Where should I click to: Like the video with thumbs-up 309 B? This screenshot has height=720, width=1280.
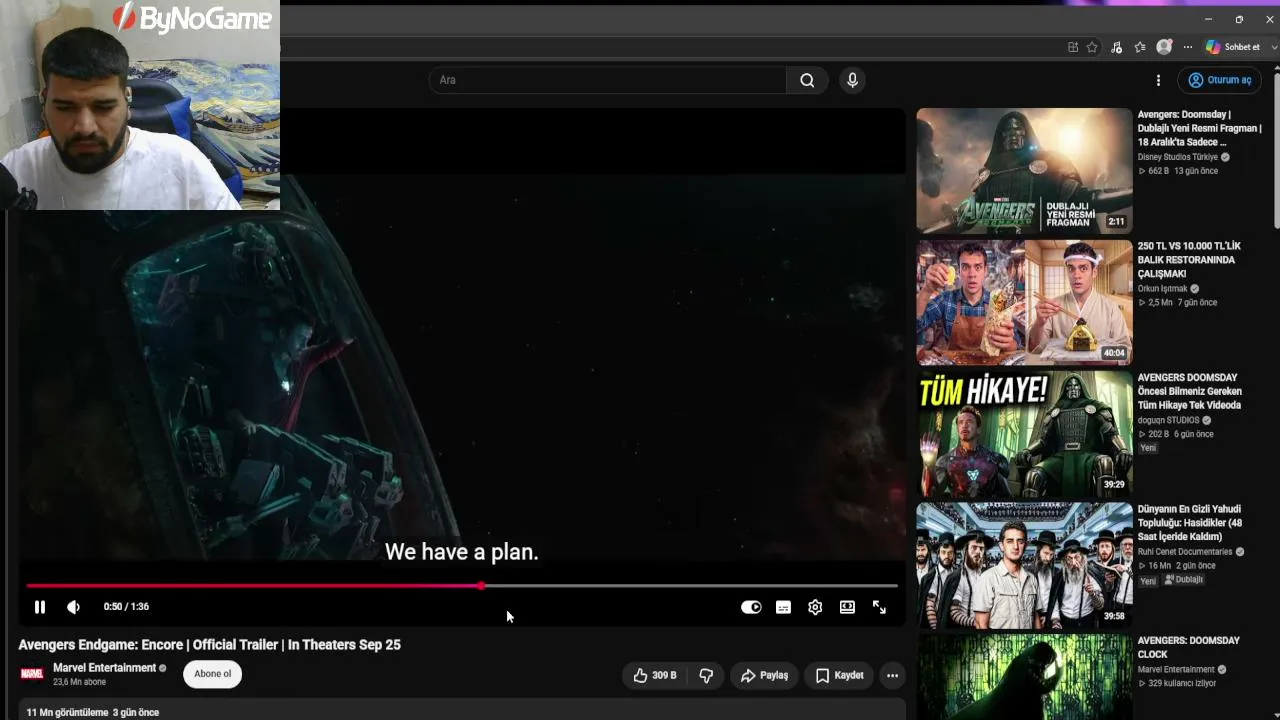coord(655,676)
